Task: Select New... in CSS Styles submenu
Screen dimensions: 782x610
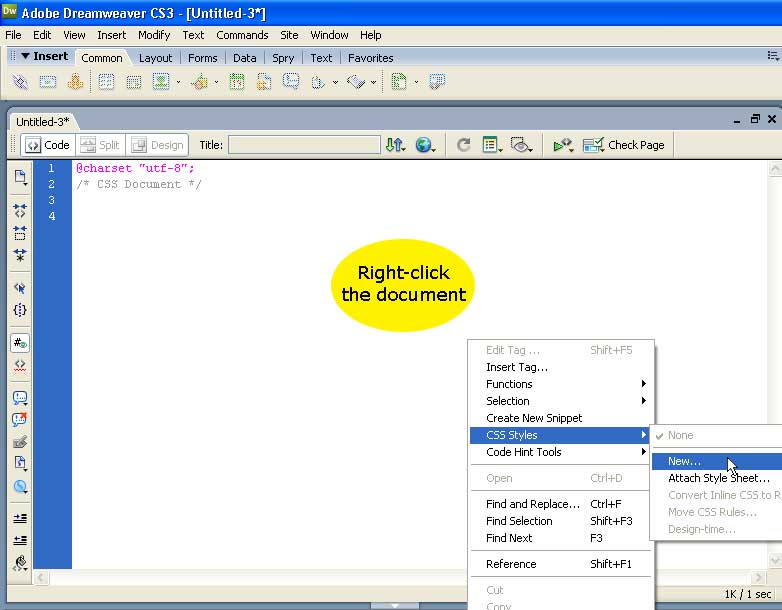Action: pyautogui.click(x=717, y=461)
